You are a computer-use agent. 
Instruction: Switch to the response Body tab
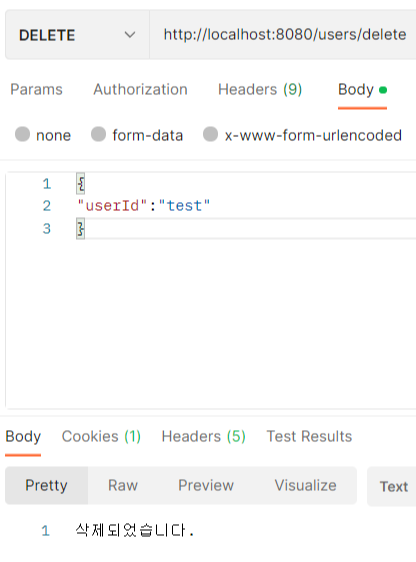(x=23, y=437)
